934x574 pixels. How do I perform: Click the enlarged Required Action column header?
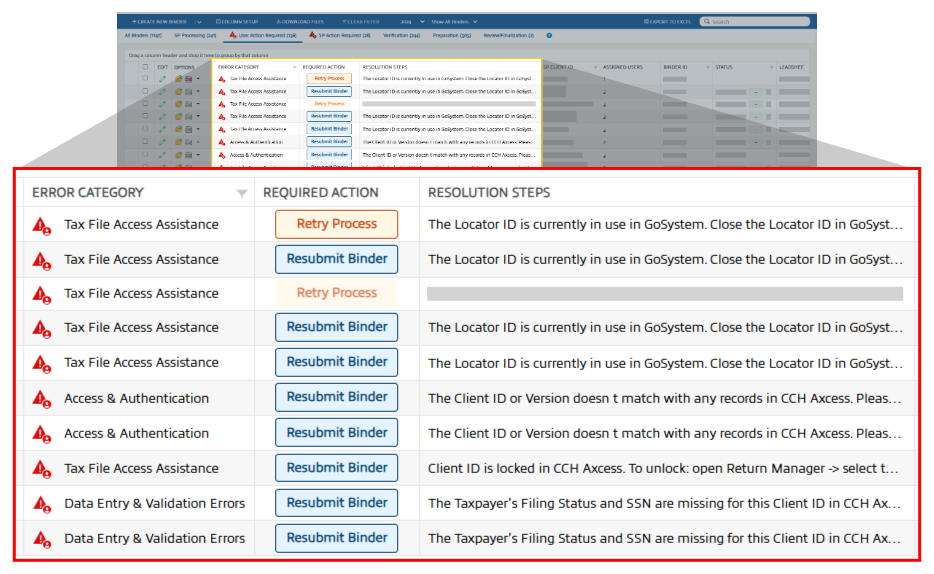(x=320, y=192)
